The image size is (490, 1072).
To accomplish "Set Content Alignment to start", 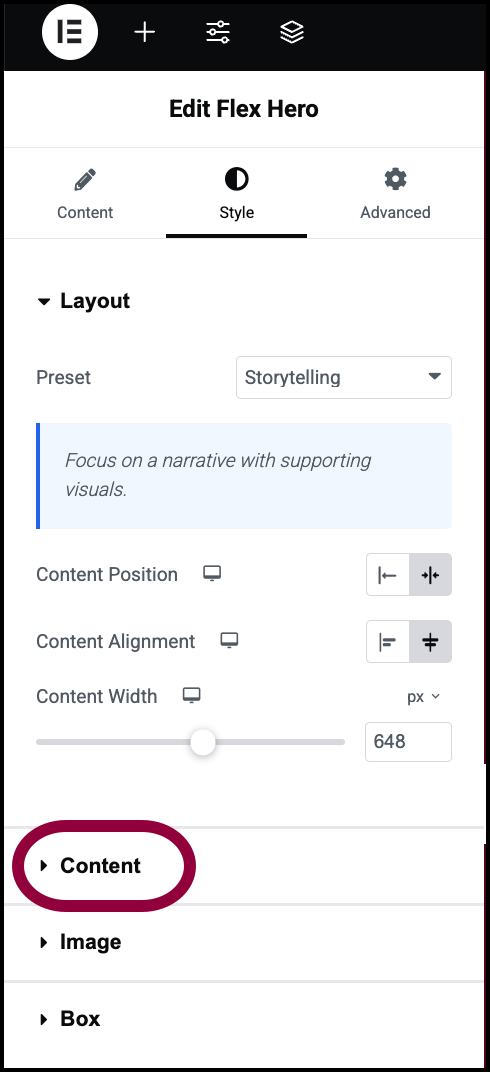I will 387,642.
